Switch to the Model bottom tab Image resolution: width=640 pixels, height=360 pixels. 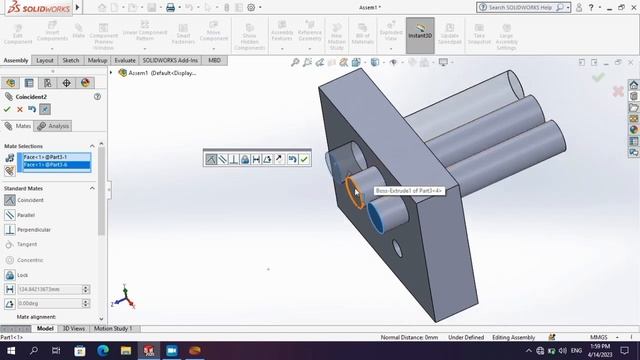pos(45,328)
